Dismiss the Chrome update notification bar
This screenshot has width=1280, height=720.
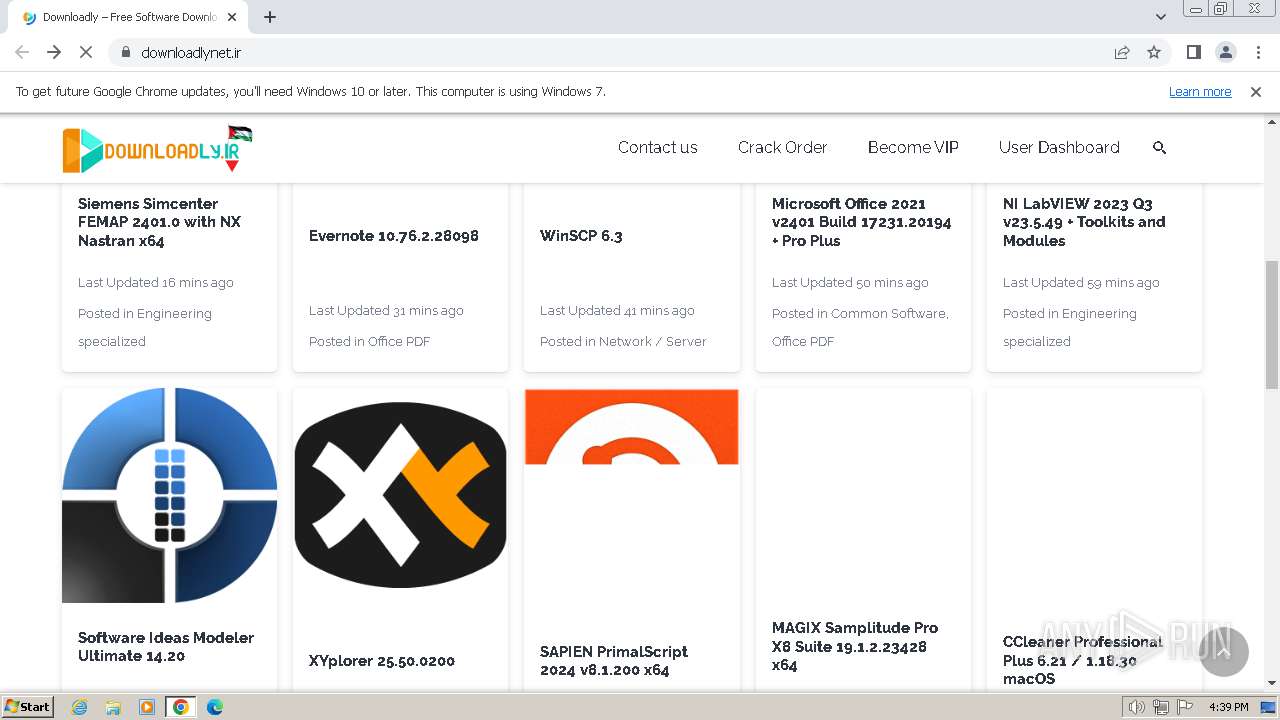click(x=1256, y=91)
